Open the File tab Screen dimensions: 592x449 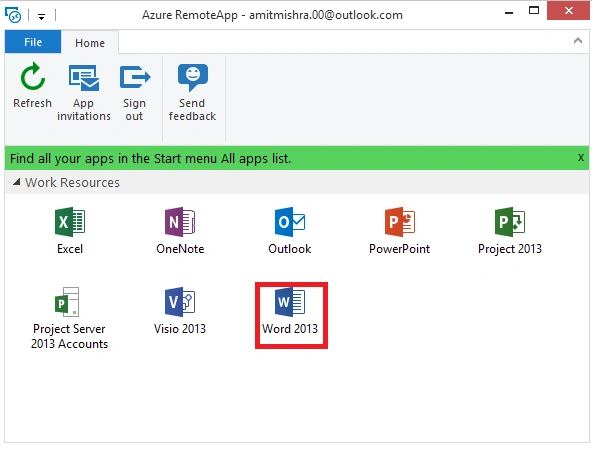point(33,42)
